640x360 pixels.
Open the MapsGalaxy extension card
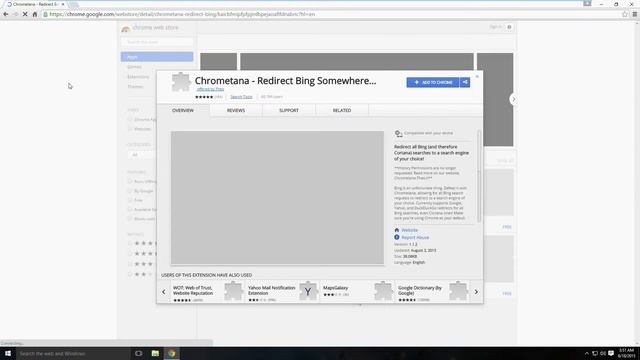[358, 292]
